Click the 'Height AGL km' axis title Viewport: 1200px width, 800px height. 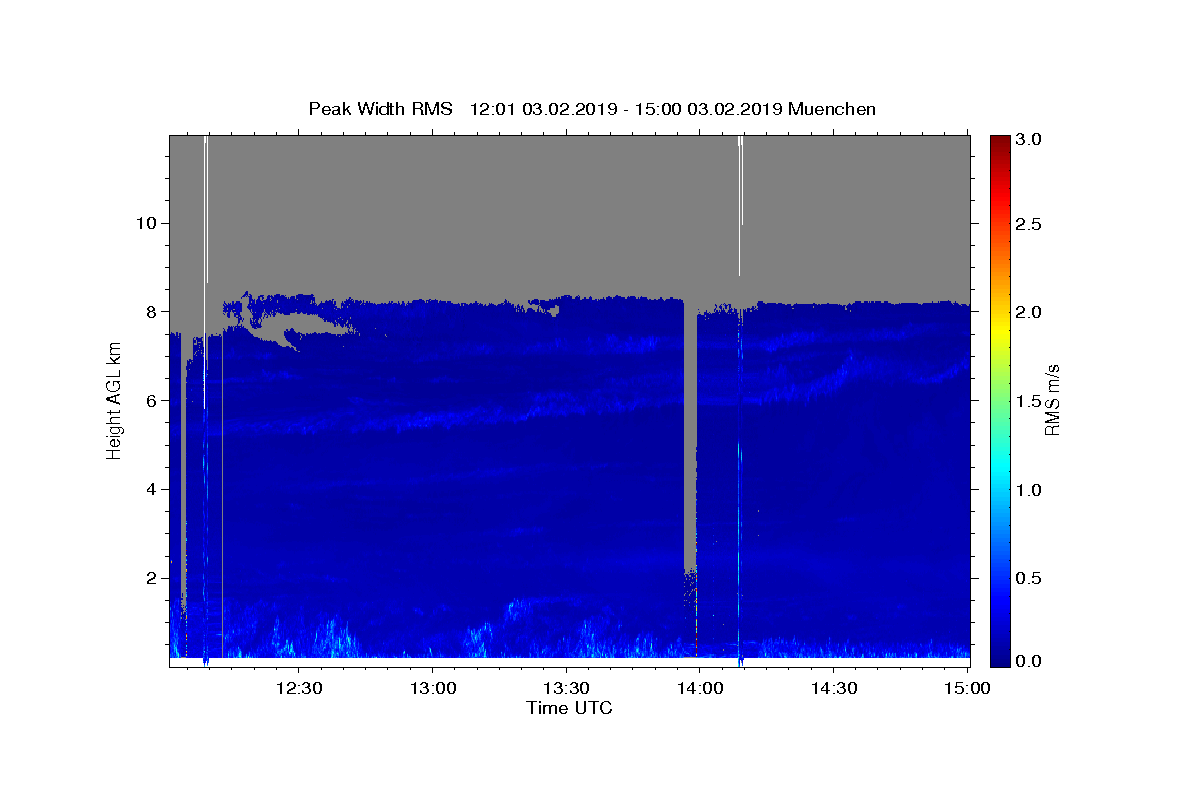click(114, 400)
